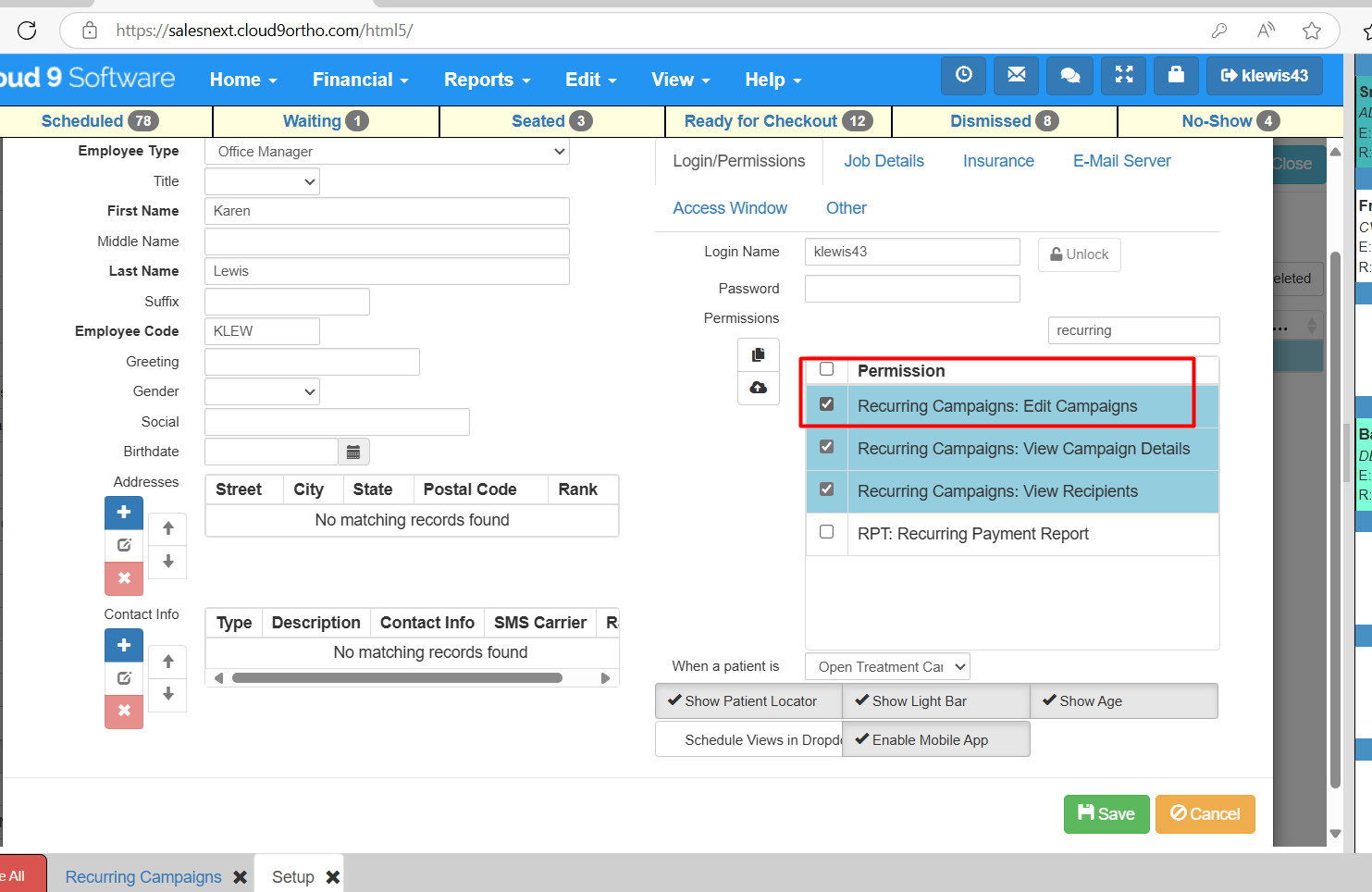Add a new address with plus button
This screenshot has width=1372, height=892.
point(124,512)
